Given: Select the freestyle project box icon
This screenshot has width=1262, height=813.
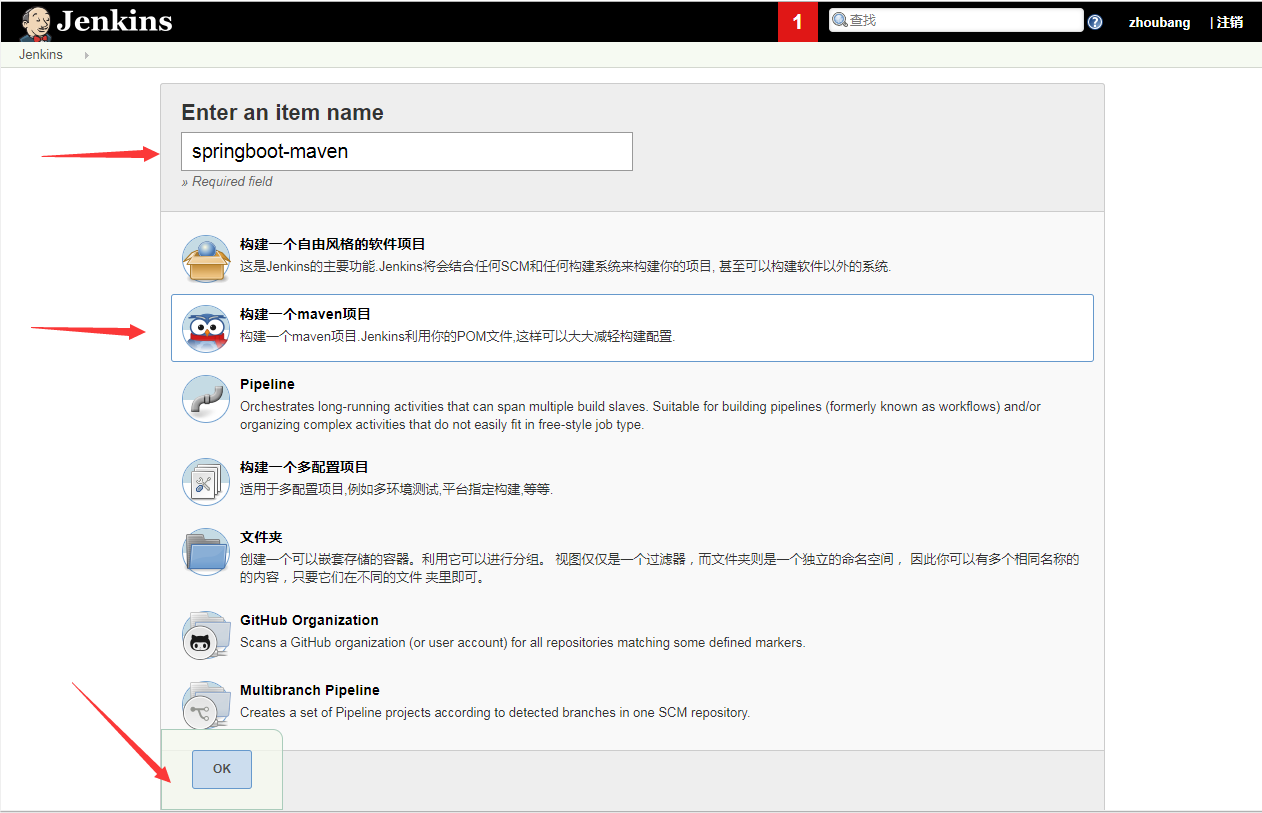Looking at the screenshot, I should click(206, 259).
